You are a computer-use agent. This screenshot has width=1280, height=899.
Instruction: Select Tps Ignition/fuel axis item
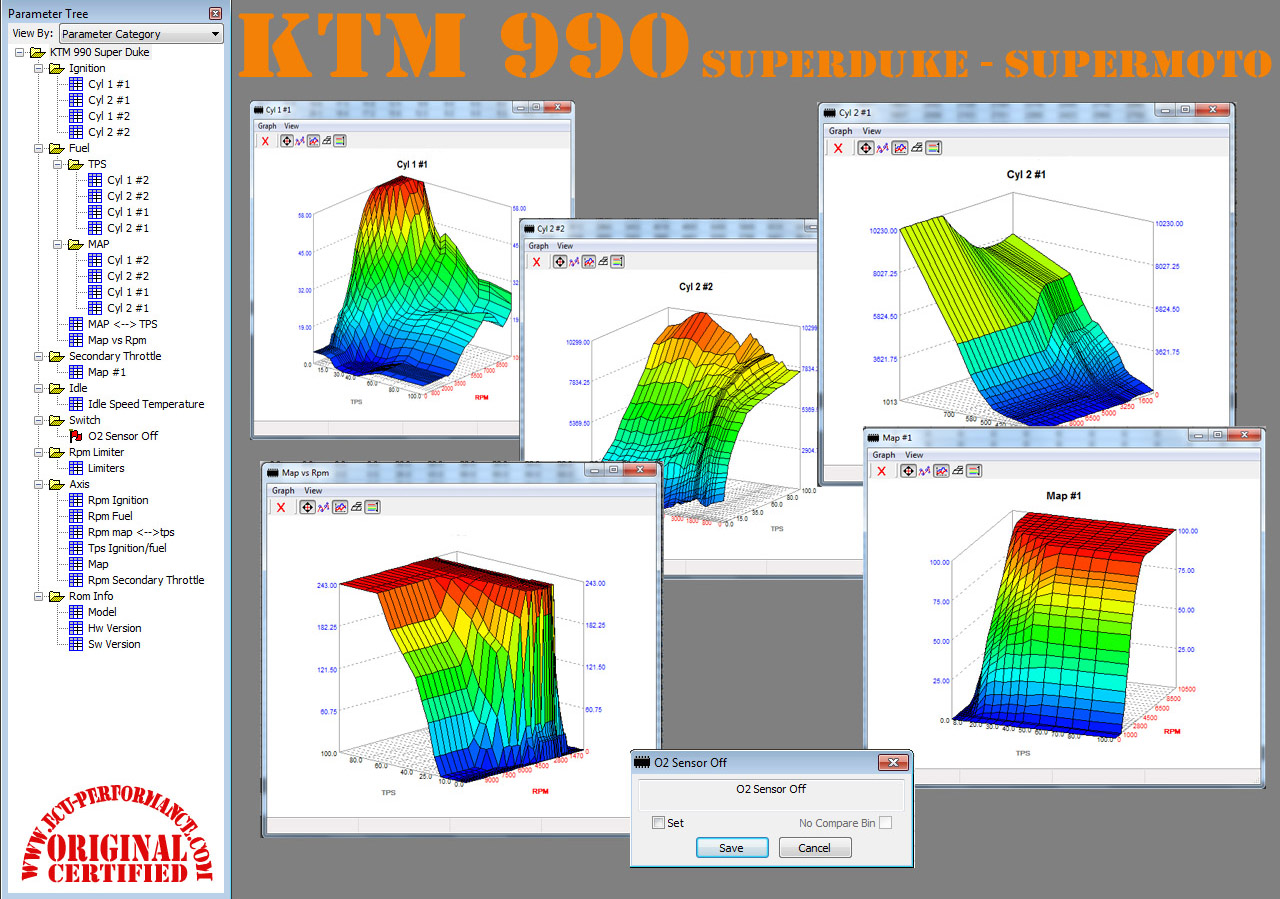(127, 548)
